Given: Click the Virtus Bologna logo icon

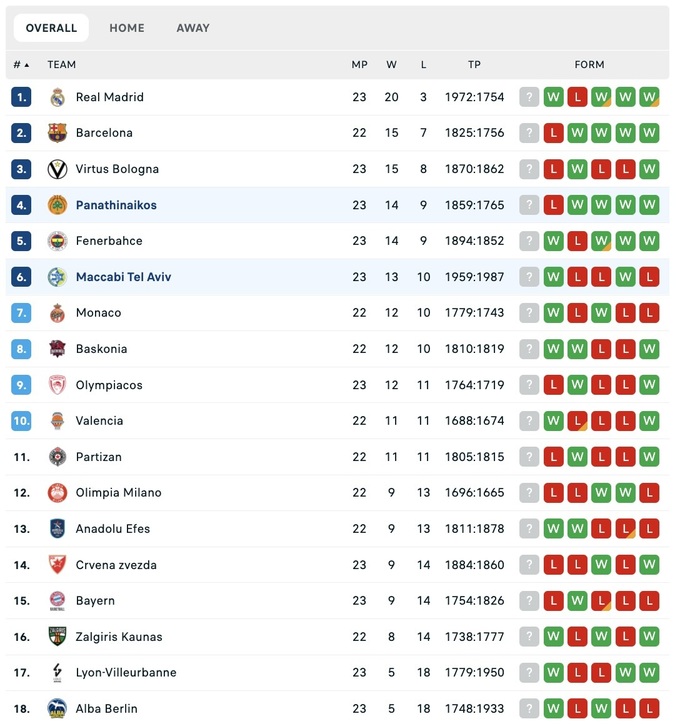Looking at the screenshot, I should pyautogui.click(x=57, y=169).
